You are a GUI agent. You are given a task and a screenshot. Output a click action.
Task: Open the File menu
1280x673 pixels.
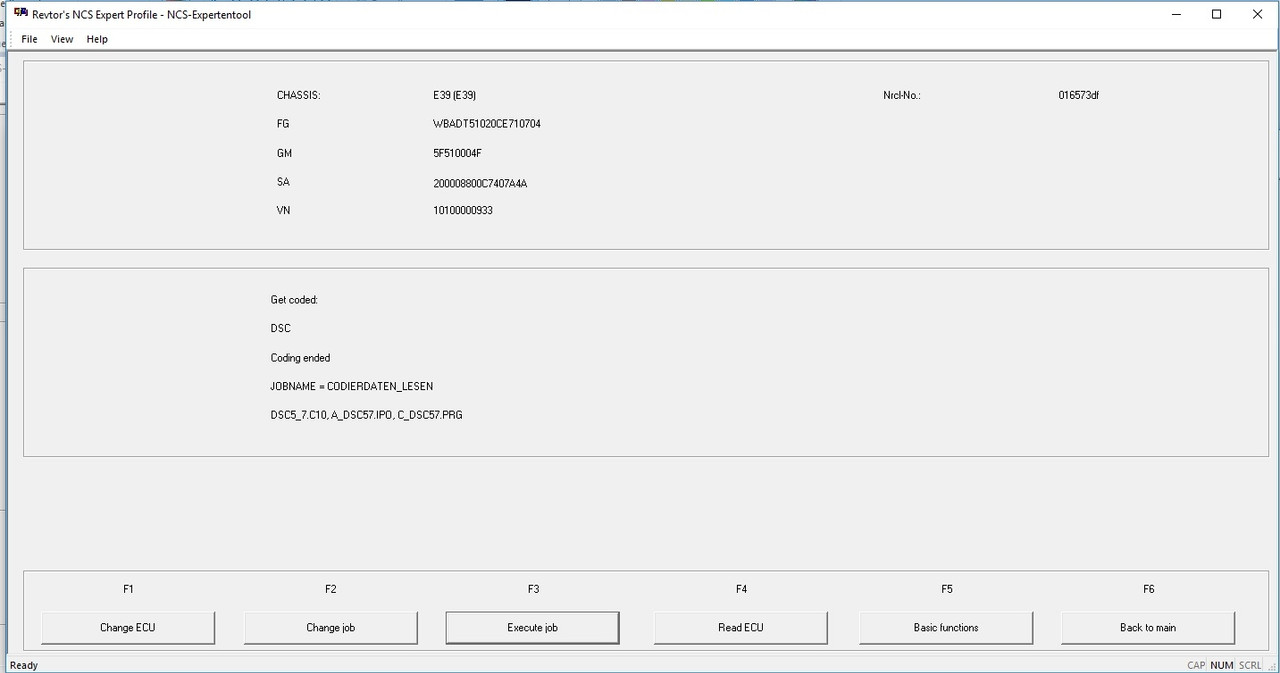click(x=29, y=39)
